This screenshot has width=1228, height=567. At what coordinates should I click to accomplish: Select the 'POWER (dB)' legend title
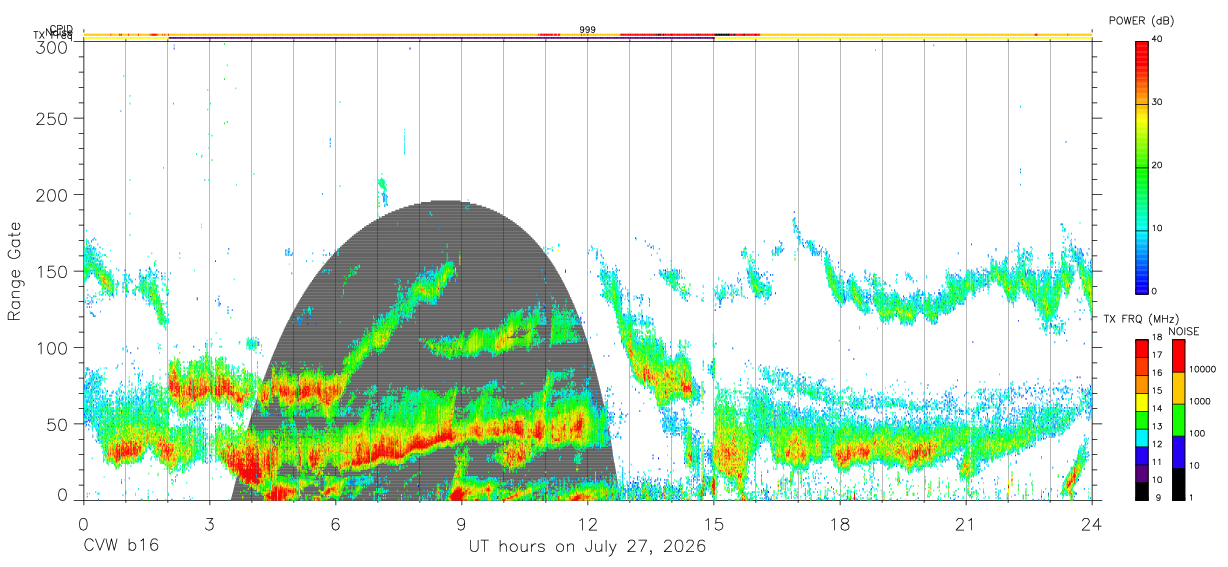[1142, 20]
